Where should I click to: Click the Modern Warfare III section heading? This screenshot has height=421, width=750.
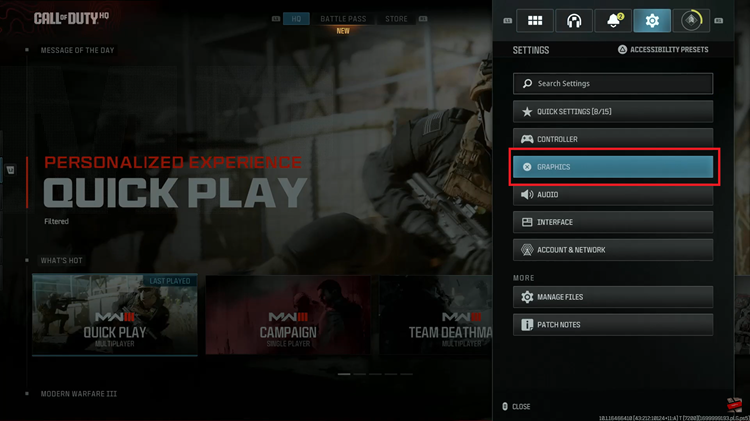tap(78, 394)
